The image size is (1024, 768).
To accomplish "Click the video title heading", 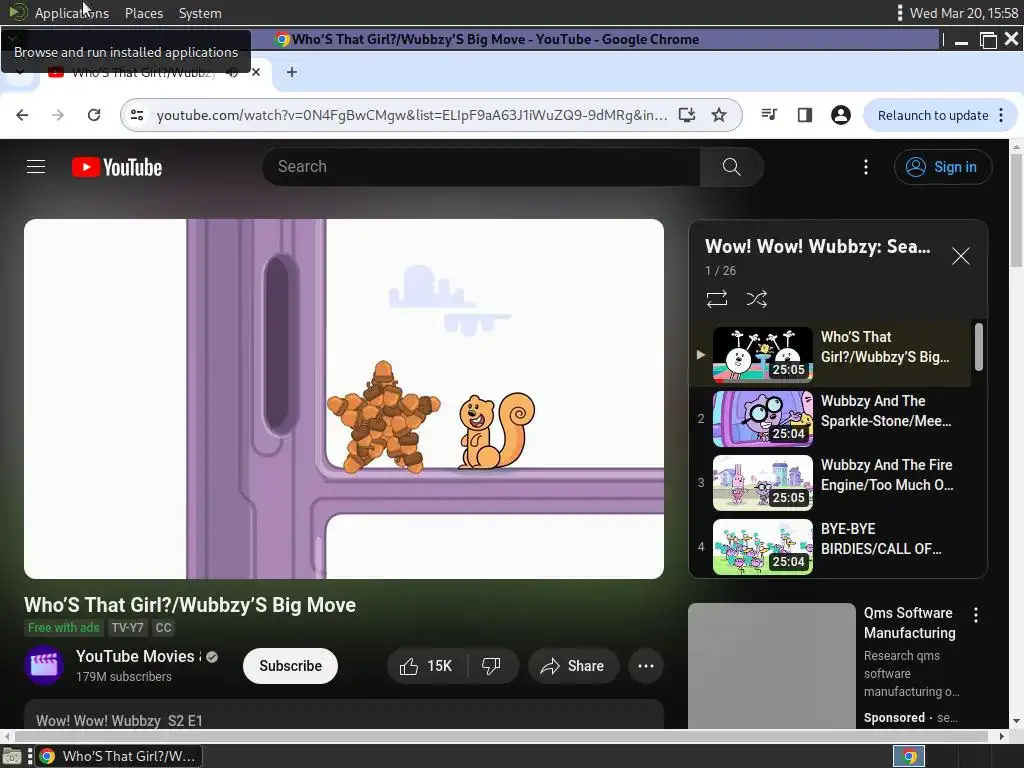I will point(190,605).
